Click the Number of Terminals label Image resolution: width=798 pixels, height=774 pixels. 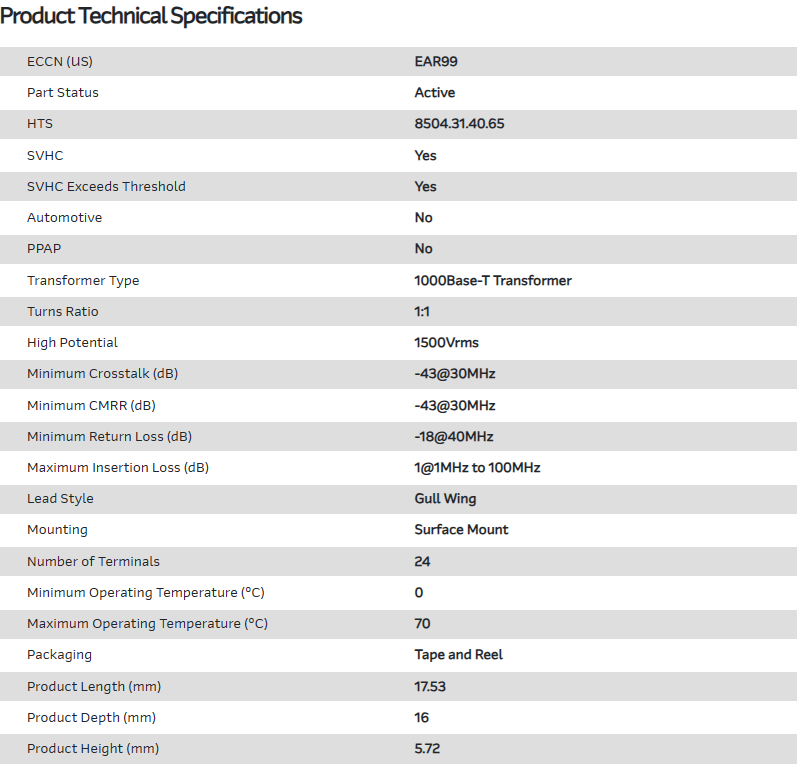(x=93, y=562)
